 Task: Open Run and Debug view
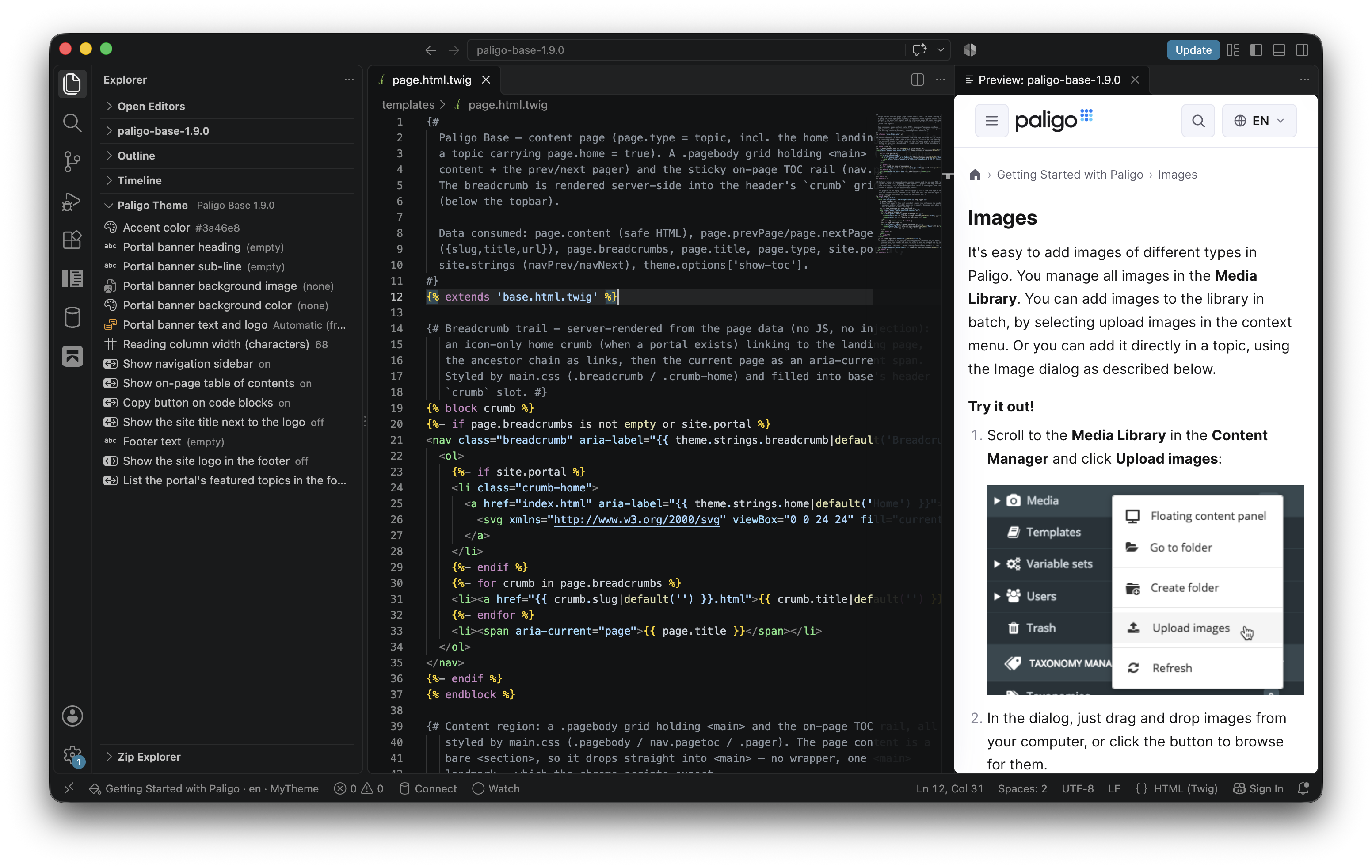click(x=72, y=201)
